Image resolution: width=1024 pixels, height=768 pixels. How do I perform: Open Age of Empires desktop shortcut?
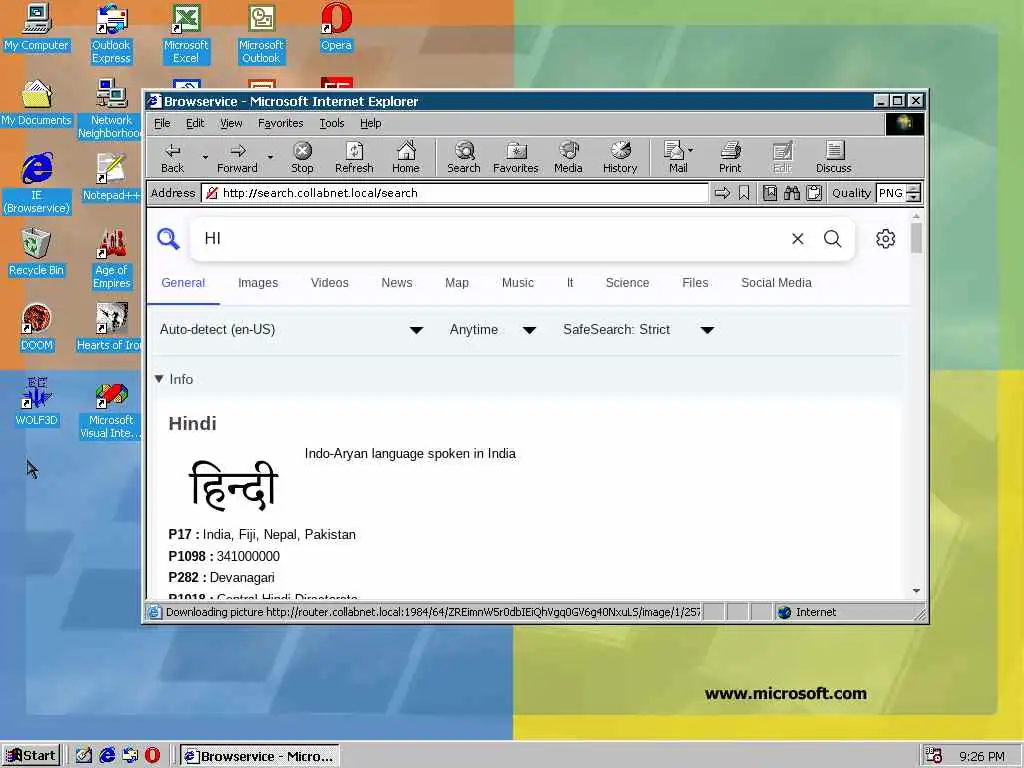pyautogui.click(x=111, y=259)
